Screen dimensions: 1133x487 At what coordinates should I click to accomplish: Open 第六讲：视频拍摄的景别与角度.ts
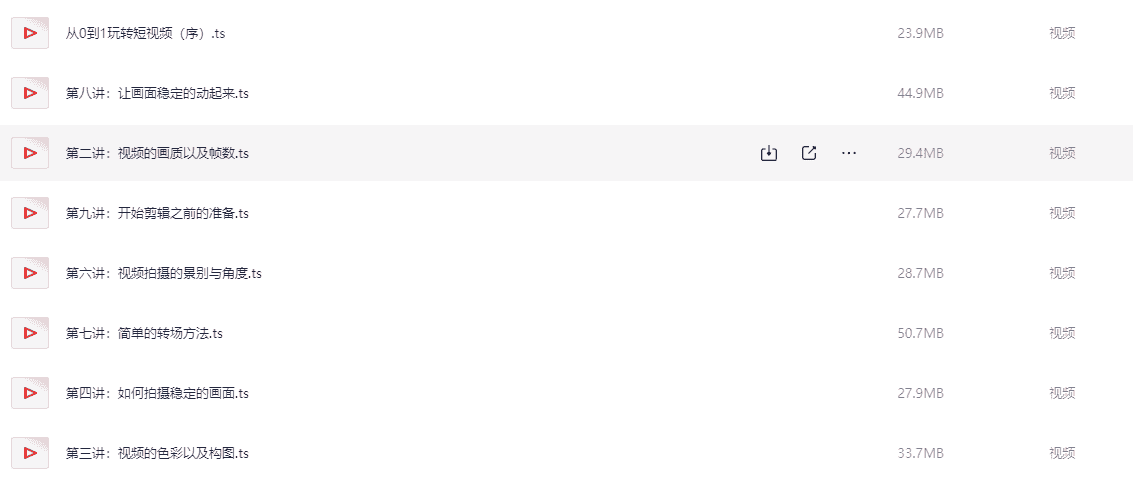point(164,273)
